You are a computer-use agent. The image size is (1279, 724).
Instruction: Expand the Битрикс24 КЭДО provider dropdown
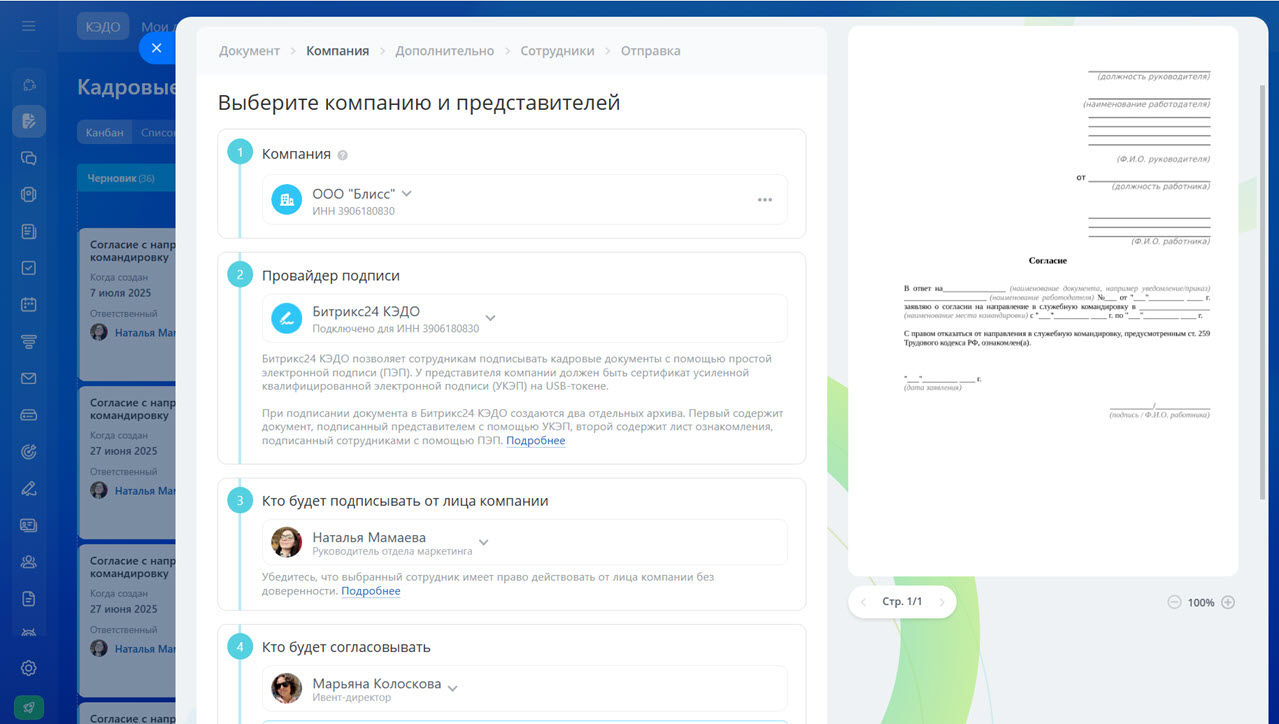point(490,318)
